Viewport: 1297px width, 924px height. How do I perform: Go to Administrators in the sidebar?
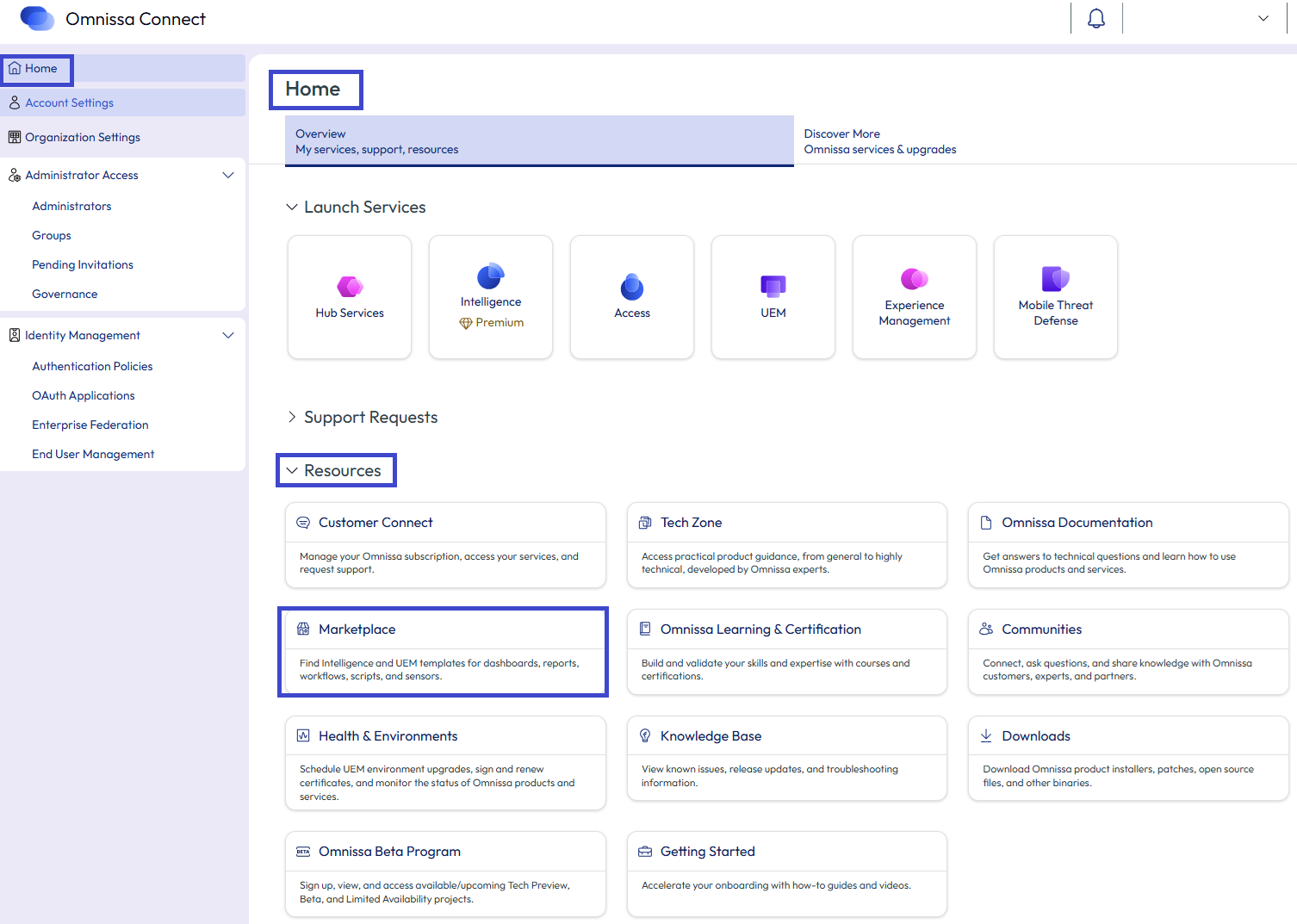coord(71,206)
